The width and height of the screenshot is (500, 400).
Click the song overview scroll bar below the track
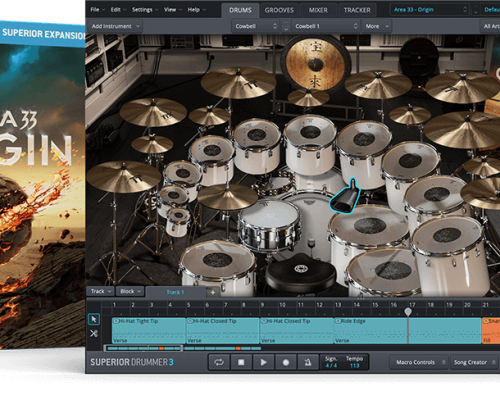click(144, 348)
